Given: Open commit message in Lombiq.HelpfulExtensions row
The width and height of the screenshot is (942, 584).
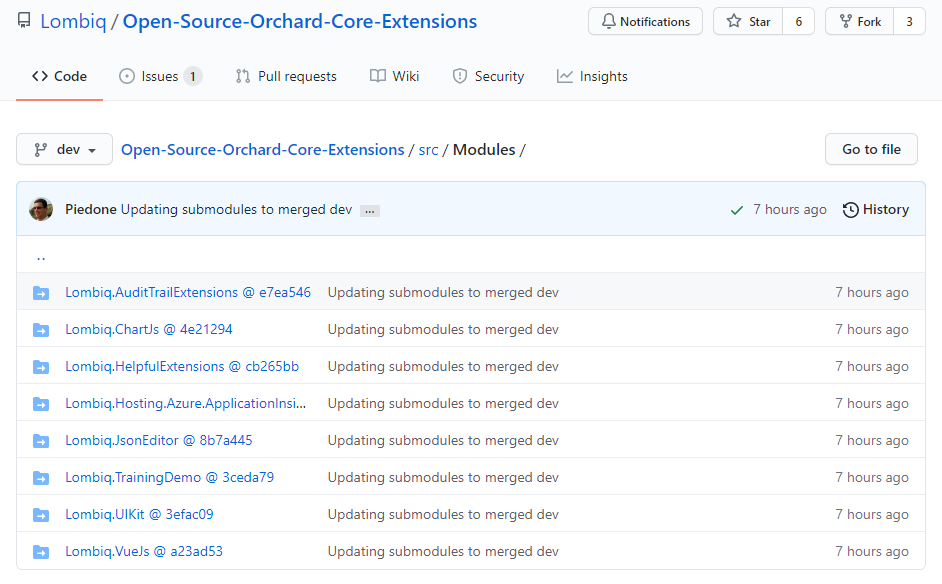Looking at the screenshot, I should point(443,367).
